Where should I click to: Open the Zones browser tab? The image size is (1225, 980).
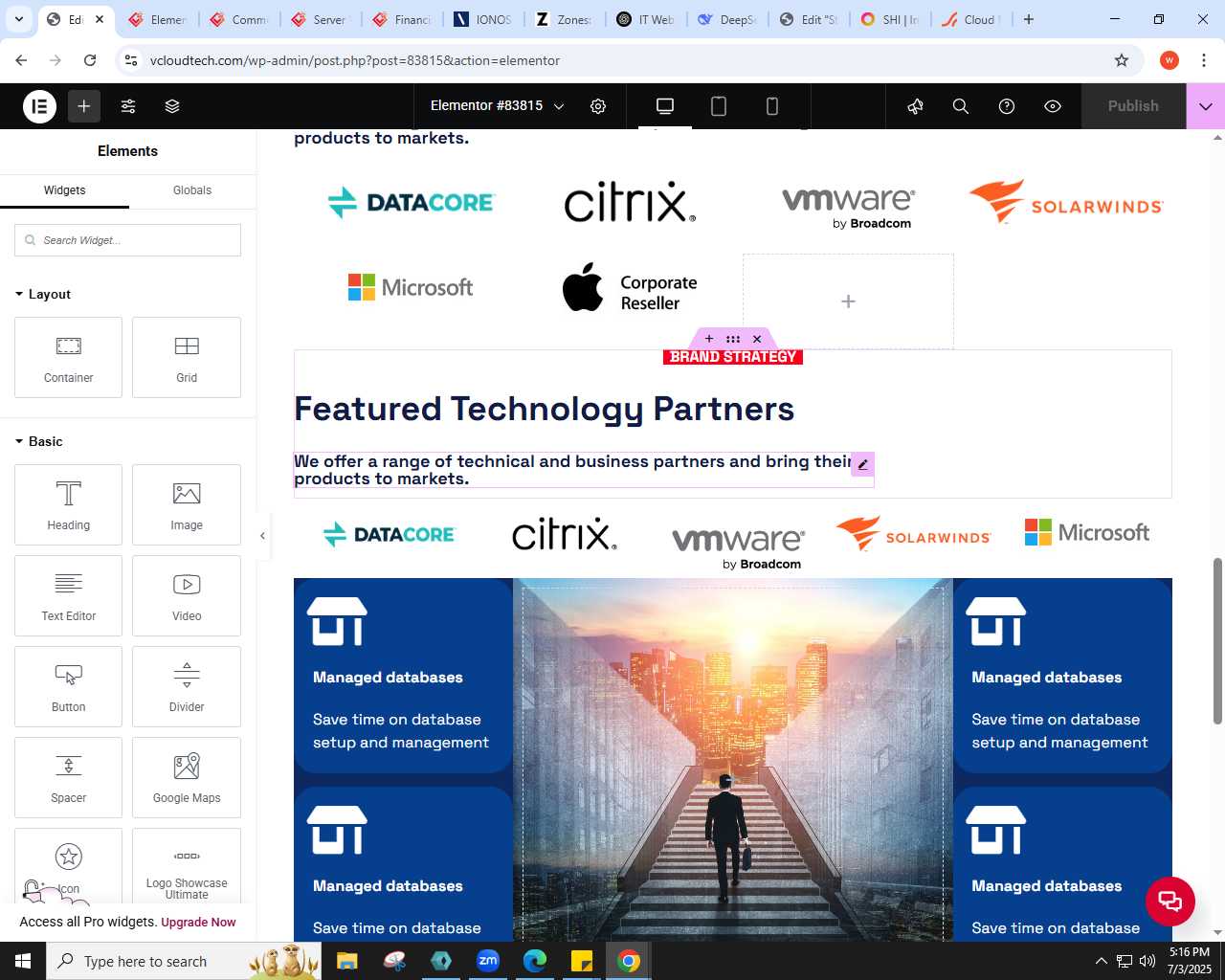click(x=565, y=19)
